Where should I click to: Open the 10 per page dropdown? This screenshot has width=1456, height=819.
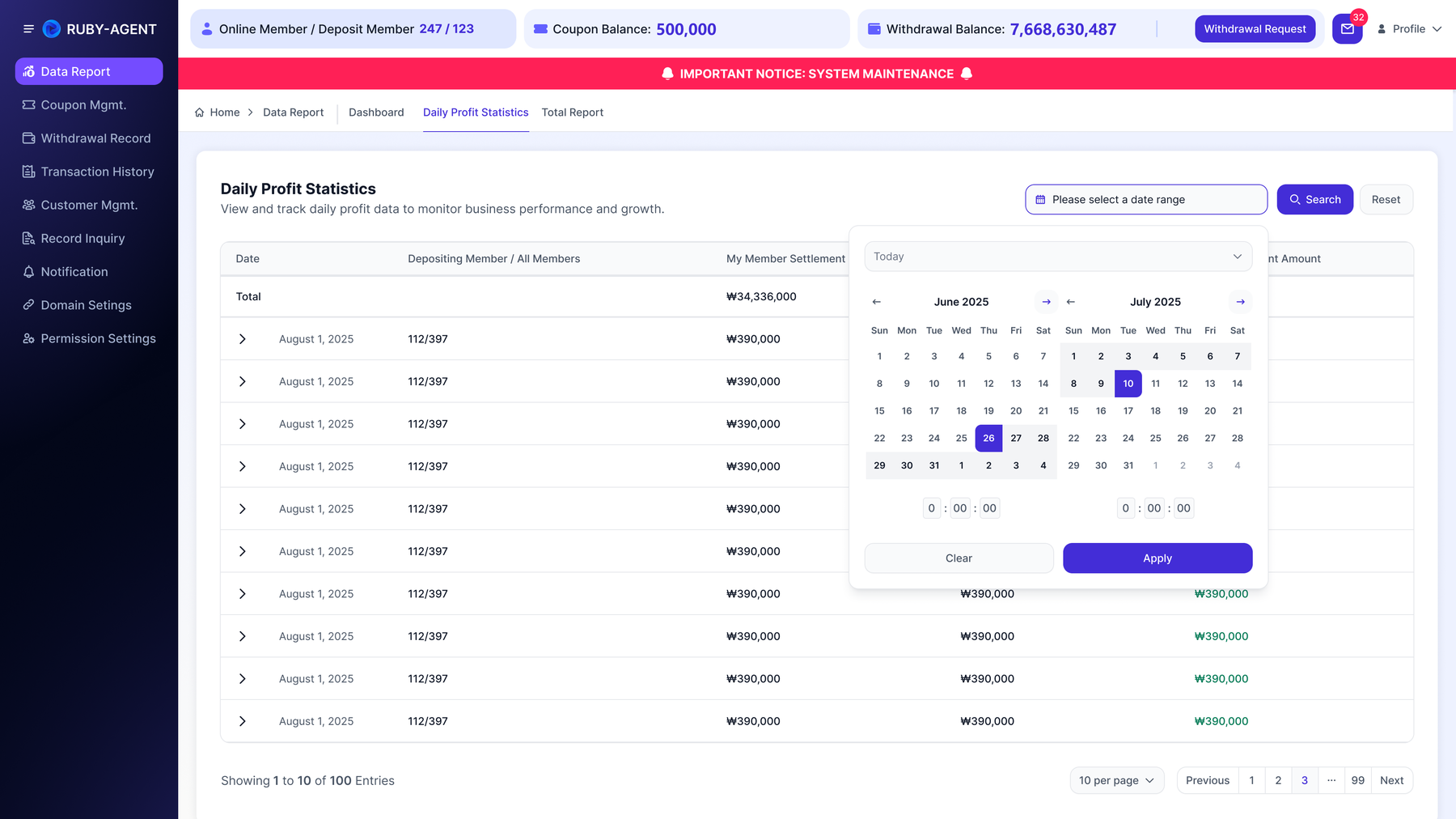point(1116,780)
